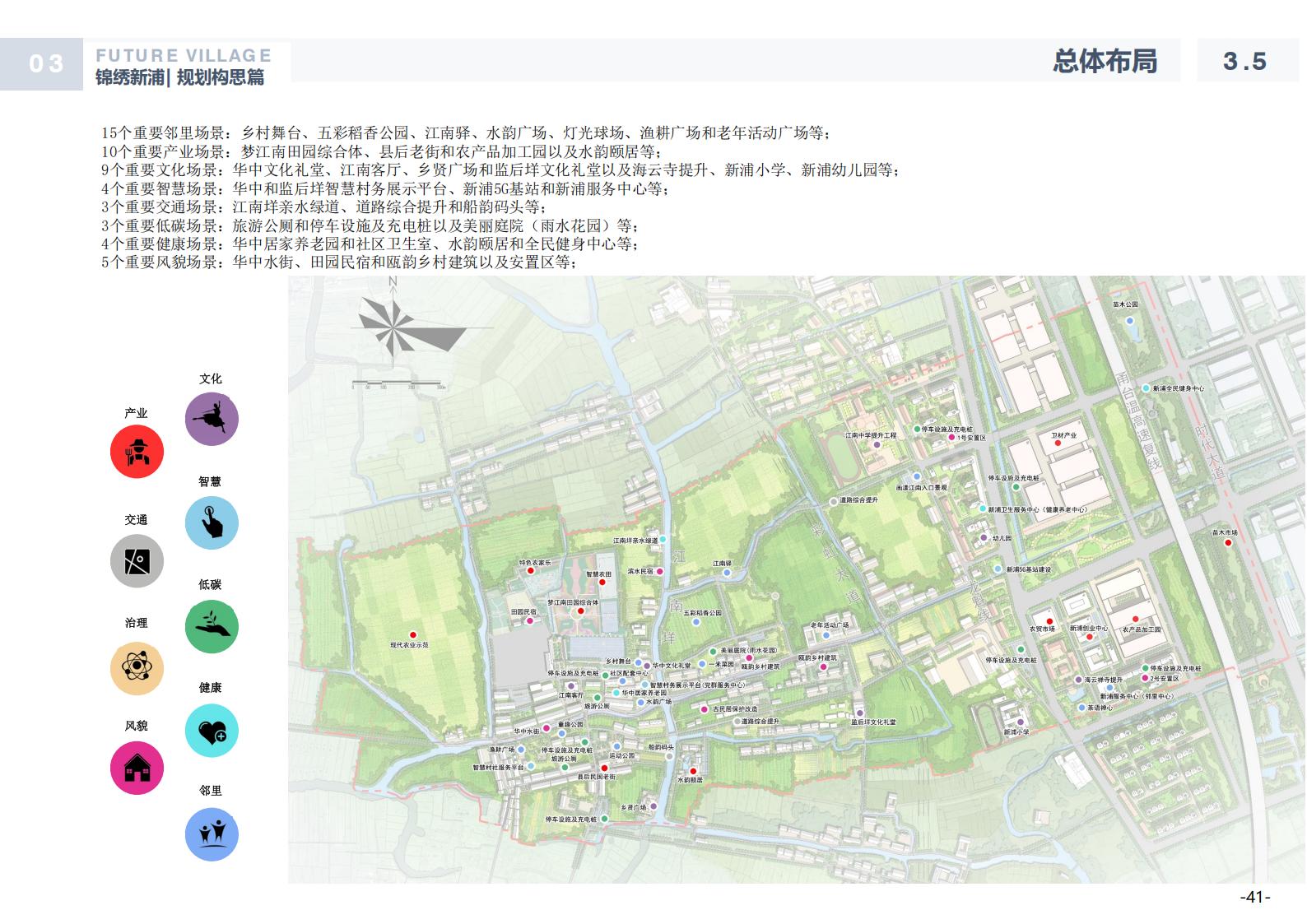1307x924 pixels.
Task: Select the cyan marker for 新浦全民健身中心
Action: pyautogui.click(x=1146, y=388)
